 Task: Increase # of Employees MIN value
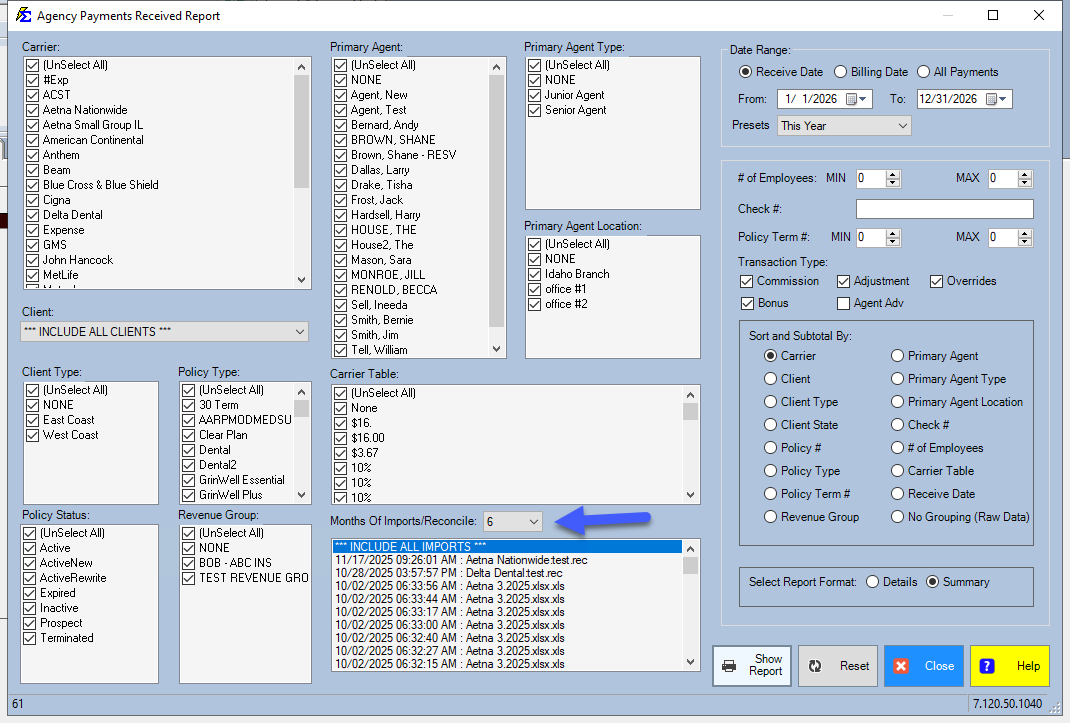(x=893, y=174)
